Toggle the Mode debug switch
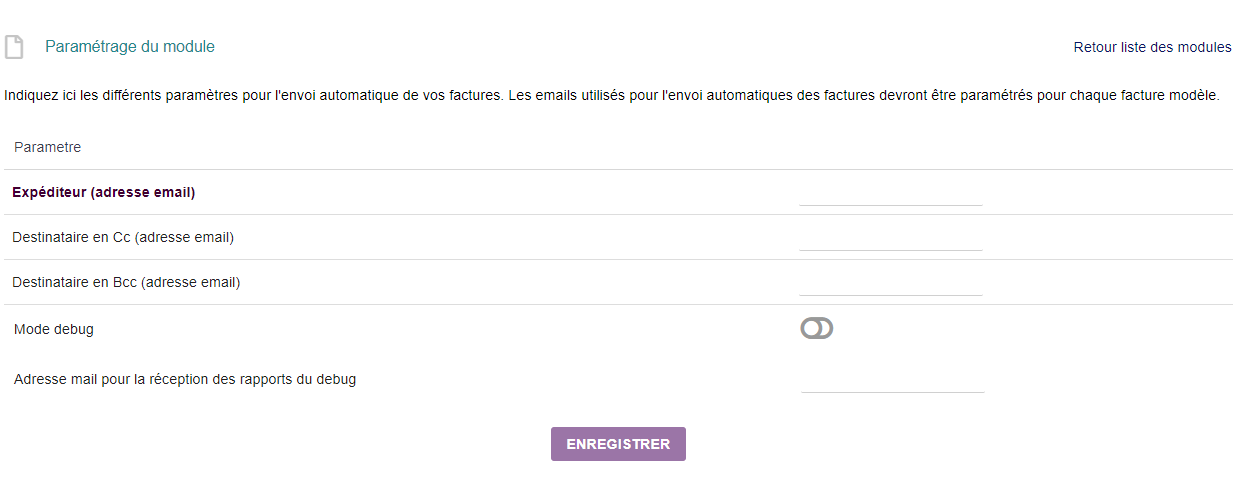 (x=817, y=328)
